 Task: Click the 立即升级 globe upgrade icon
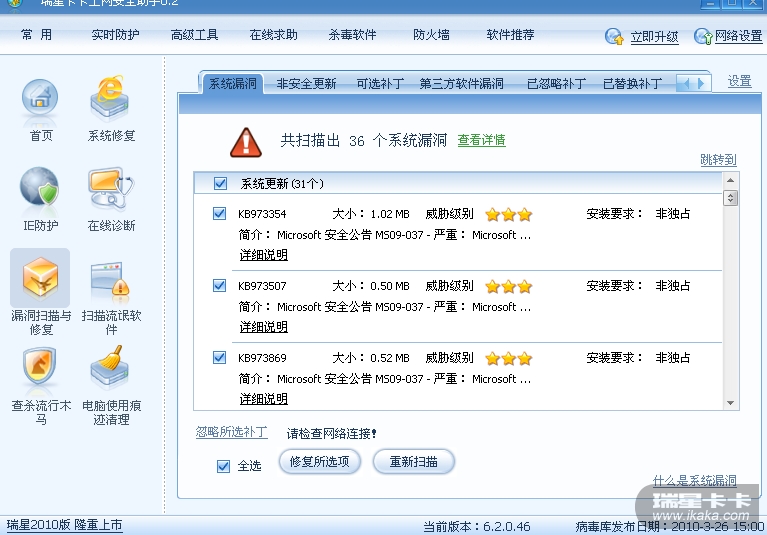pos(614,36)
